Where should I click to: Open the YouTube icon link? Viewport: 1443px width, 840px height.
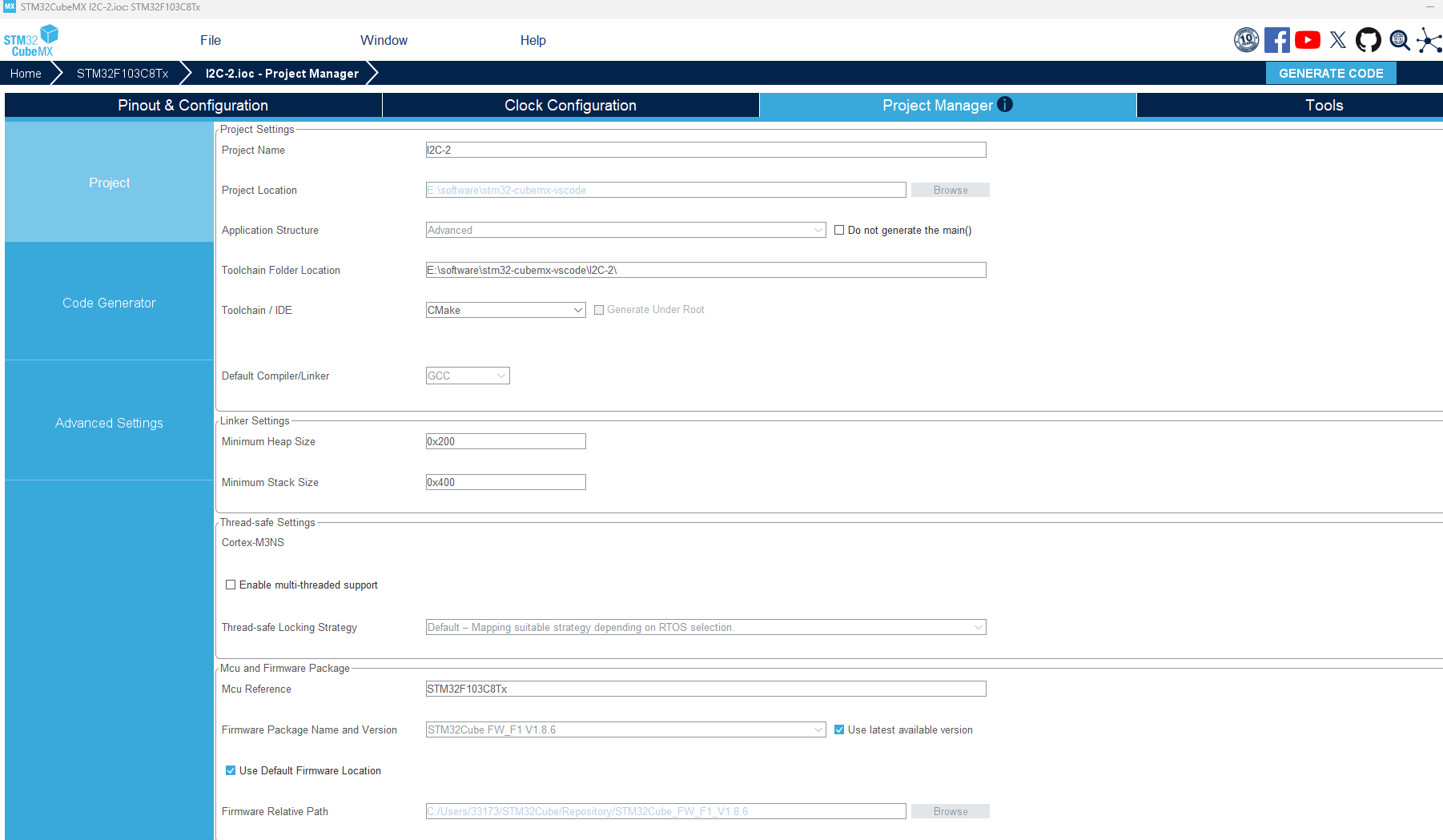pos(1308,40)
